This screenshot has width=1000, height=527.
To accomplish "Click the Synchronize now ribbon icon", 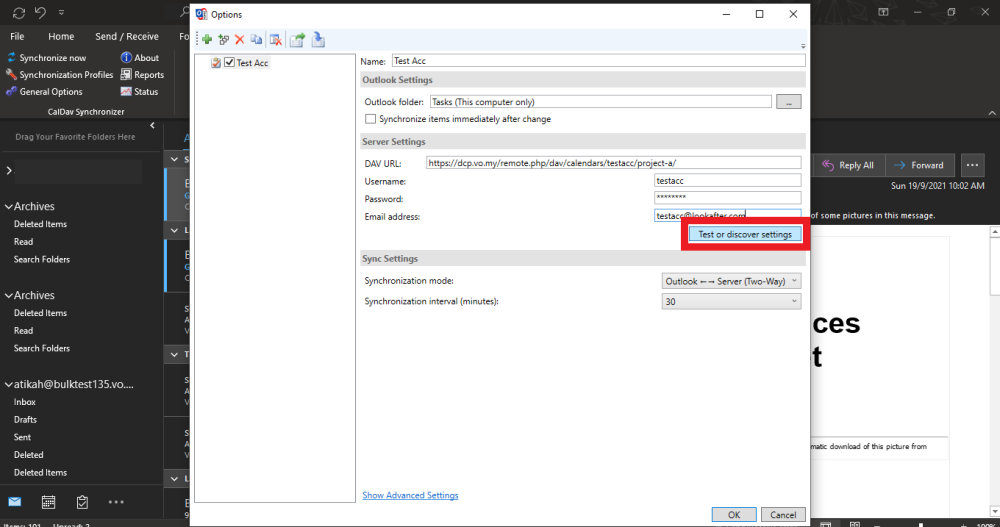I will coord(46,58).
